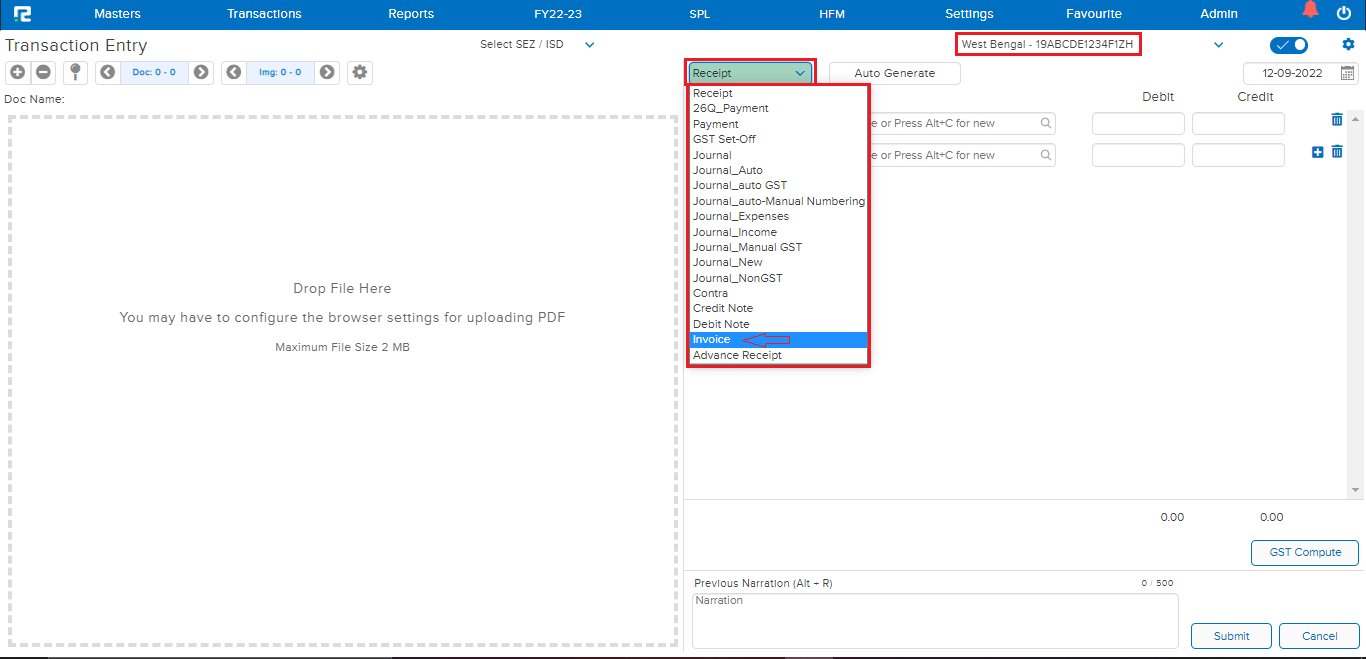Viewport: 1366px width, 659px height.
Task: Open document viewer gear settings
Action: tap(360, 72)
